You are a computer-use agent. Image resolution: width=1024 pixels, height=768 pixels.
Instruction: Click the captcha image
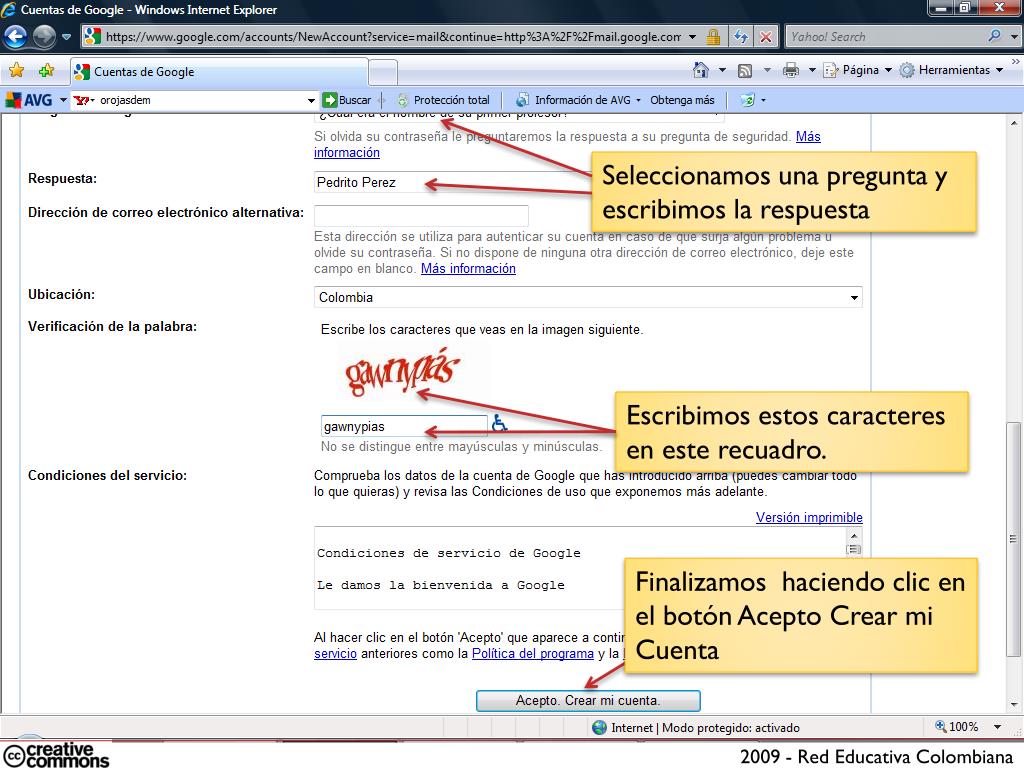click(x=402, y=372)
